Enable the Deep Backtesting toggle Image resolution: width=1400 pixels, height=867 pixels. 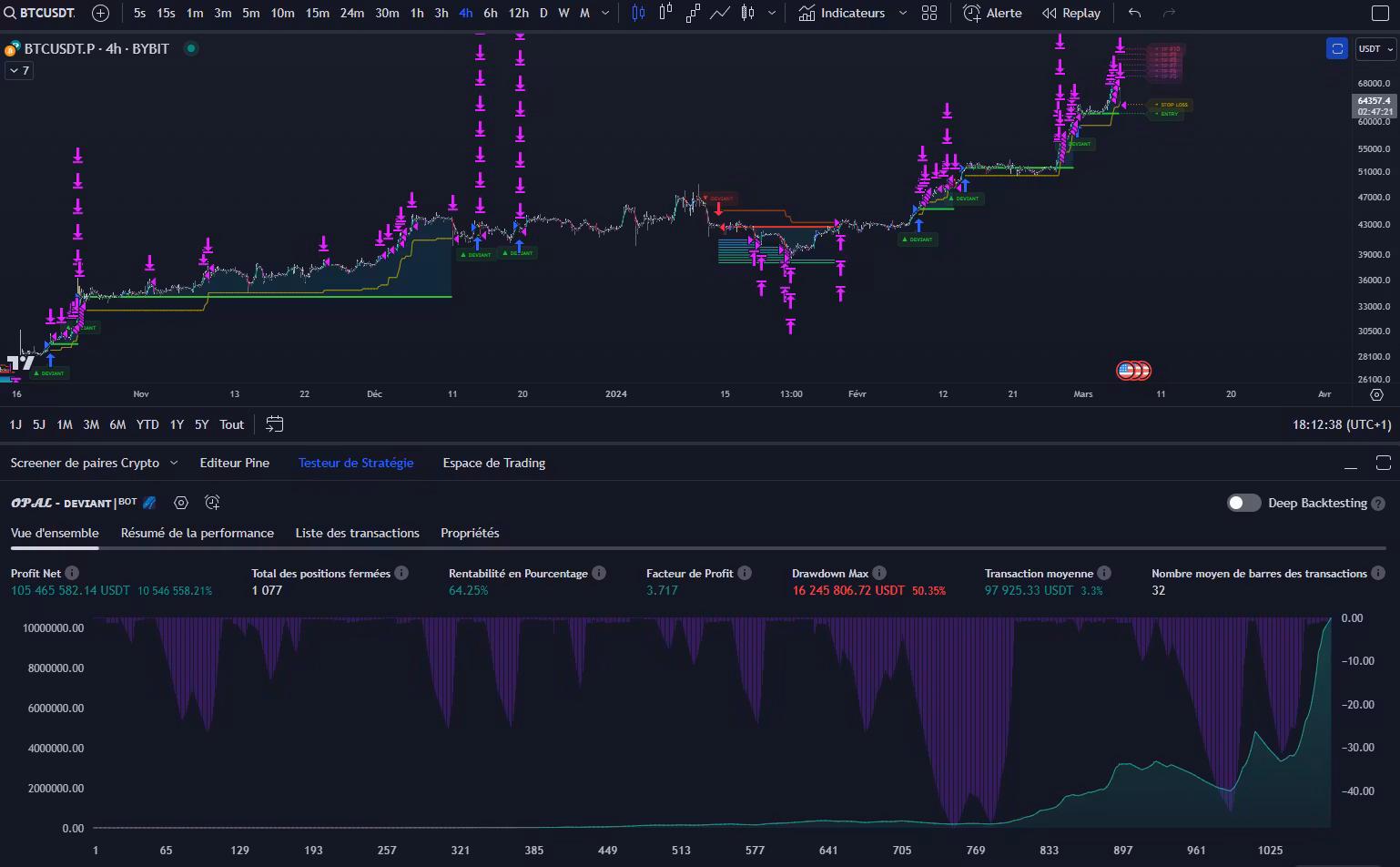(x=1243, y=503)
